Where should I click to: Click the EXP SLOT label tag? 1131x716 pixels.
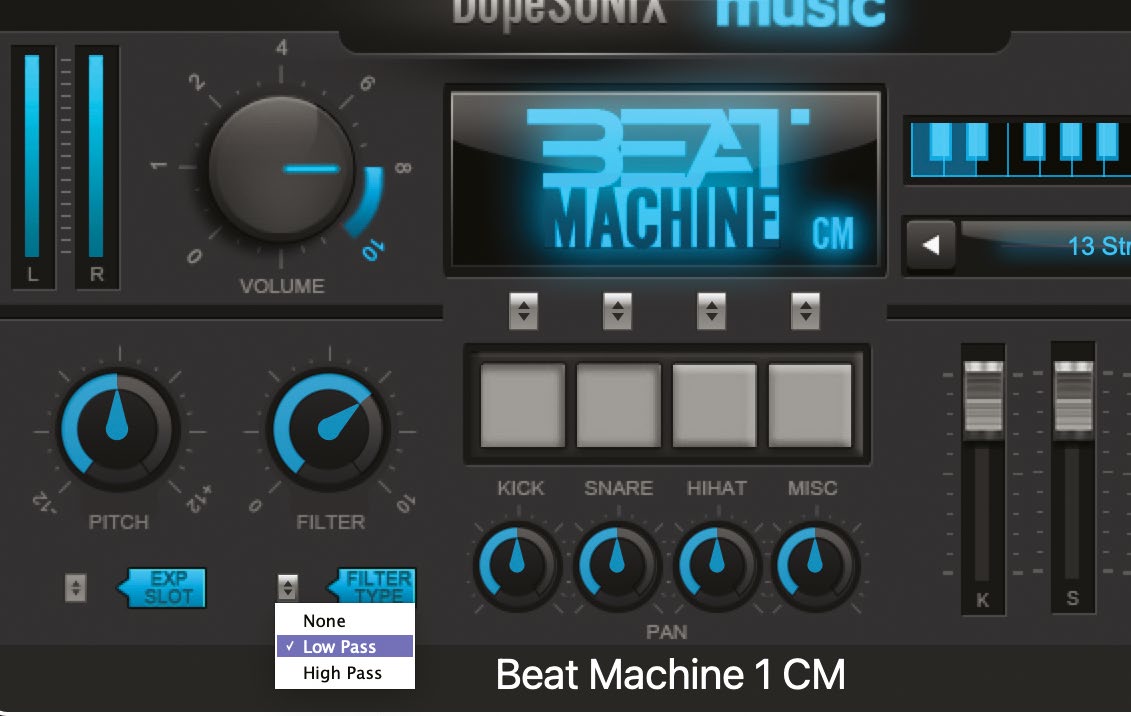pos(162,588)
